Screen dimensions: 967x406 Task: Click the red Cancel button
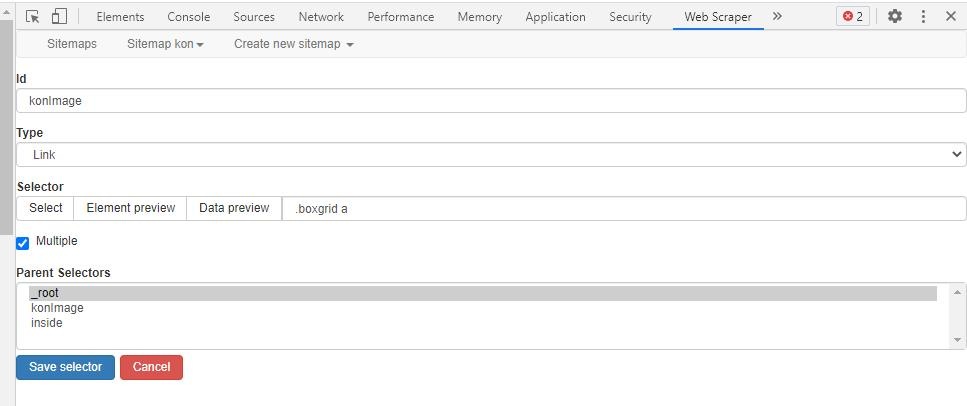[x=152, y=367]
